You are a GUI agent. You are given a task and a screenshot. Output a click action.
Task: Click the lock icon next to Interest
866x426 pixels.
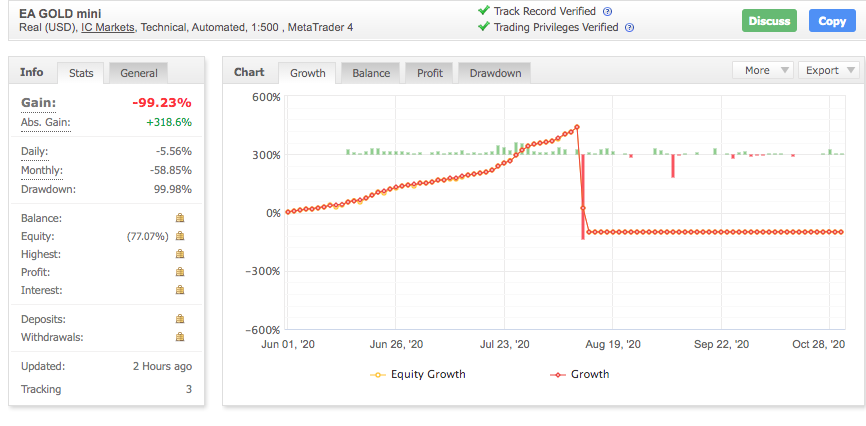[x=180, y=290]
